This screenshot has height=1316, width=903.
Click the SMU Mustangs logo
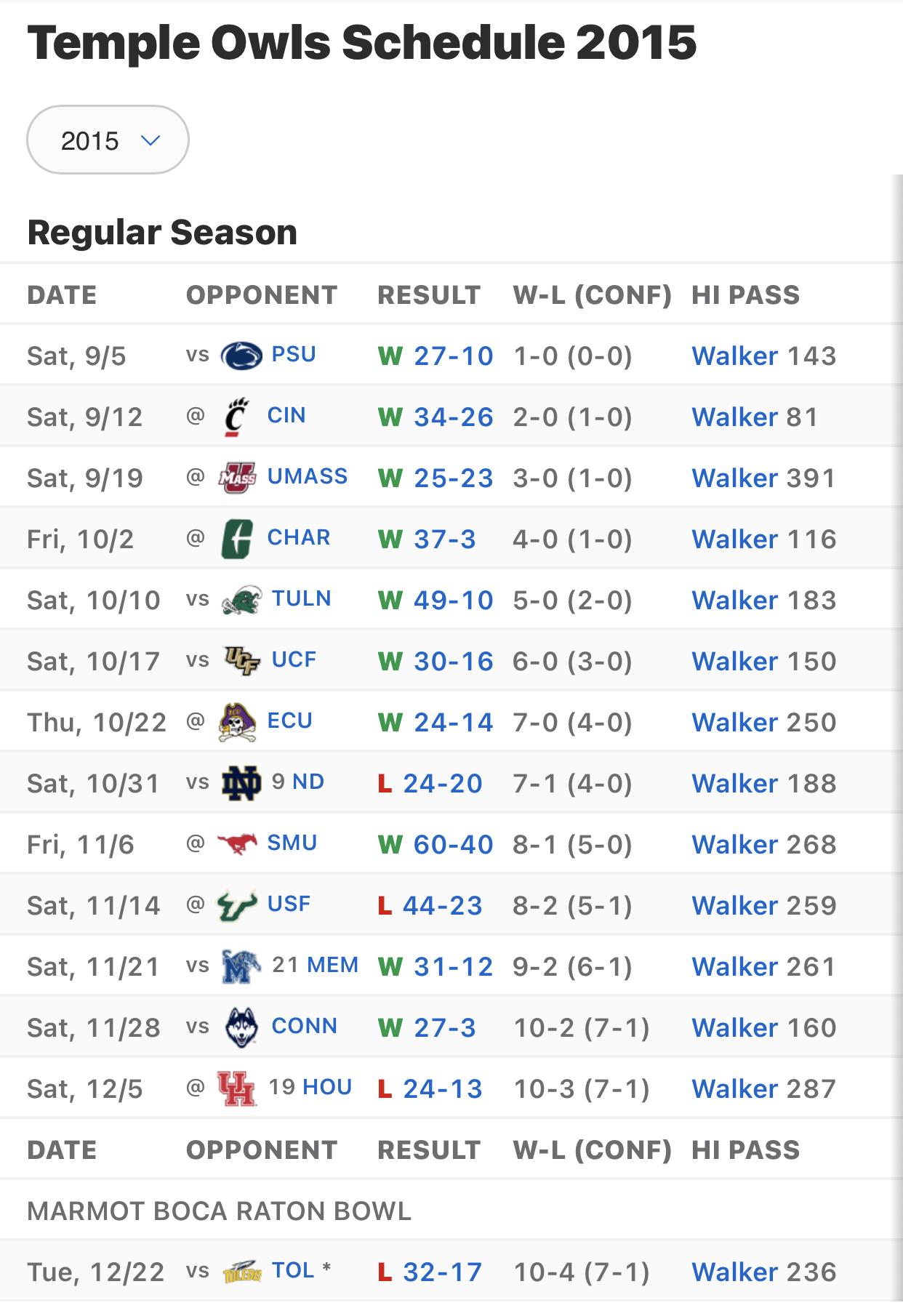pos(237,844)
